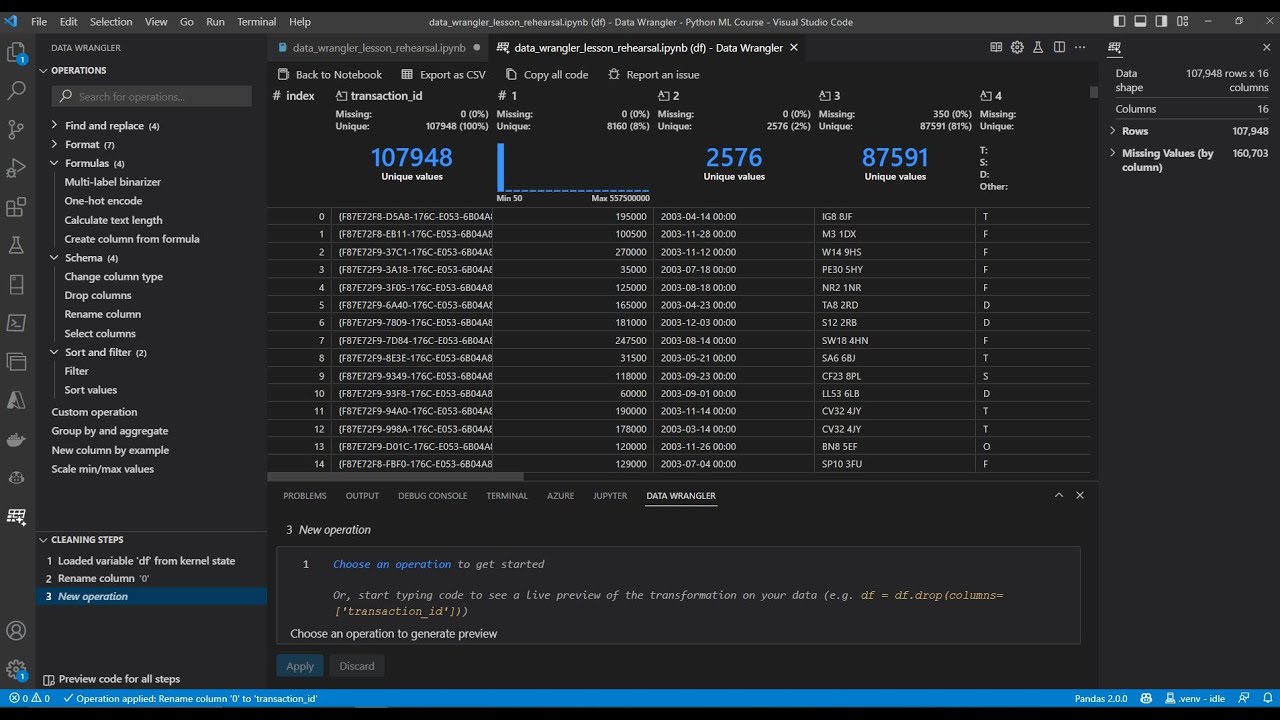The image size is (1280, 720).
Task: Click Copy all code button
Action: click(546, 75)
